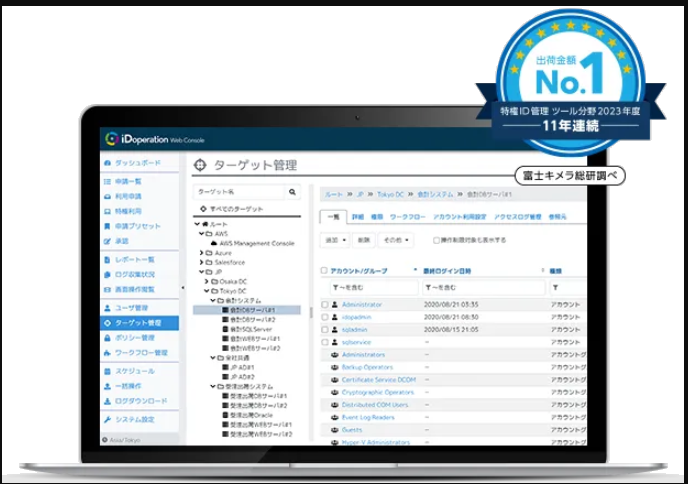The width and height of the screenshot is (688, 484).
Task: Click the ポリシー管理 lock icon
Action: click(x=107, y=338)
